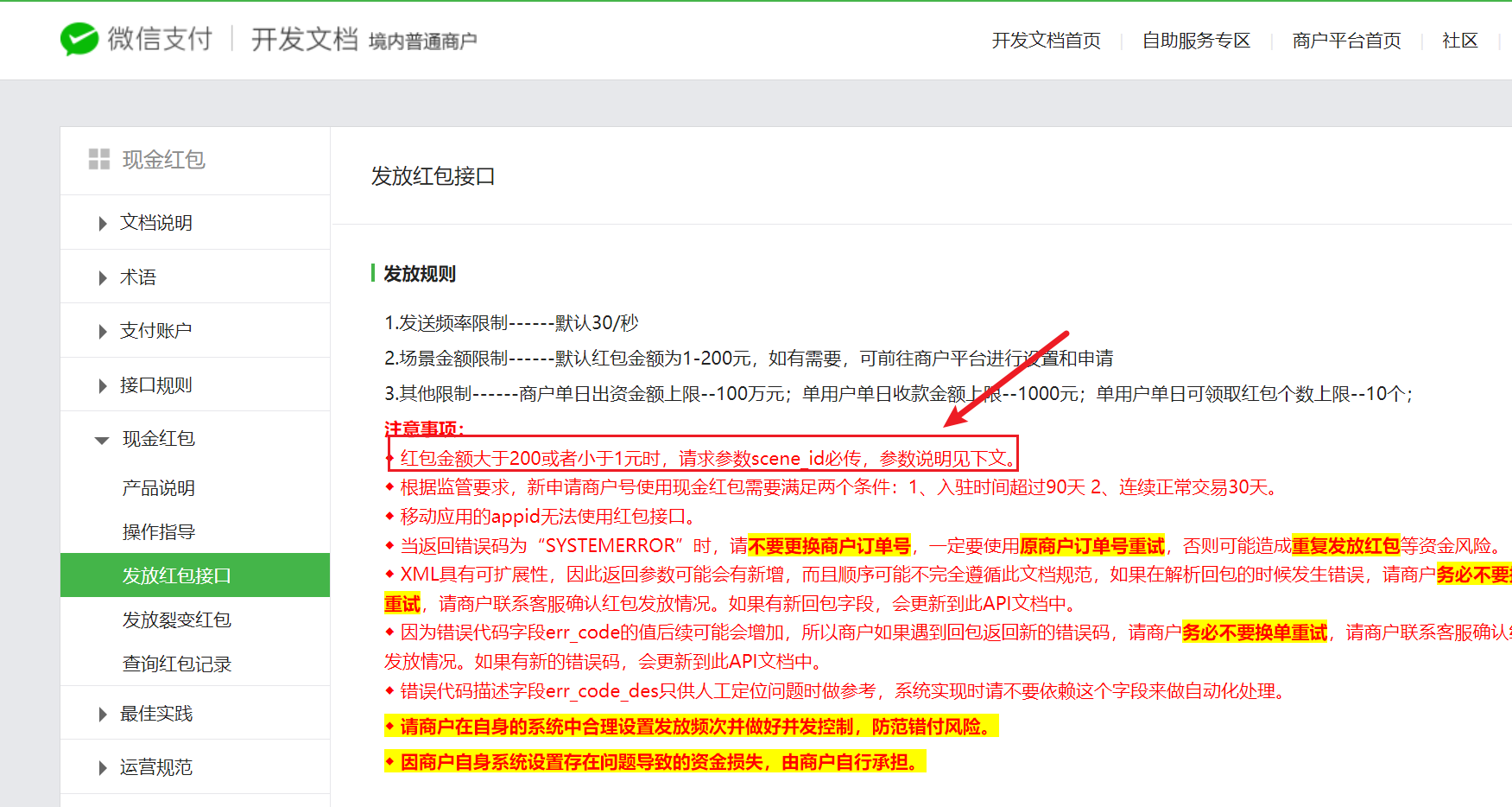This screenshot has width=1512, height=807.
Task: Expand the 术语 section arrow
Action: click(x=103, y=277)
